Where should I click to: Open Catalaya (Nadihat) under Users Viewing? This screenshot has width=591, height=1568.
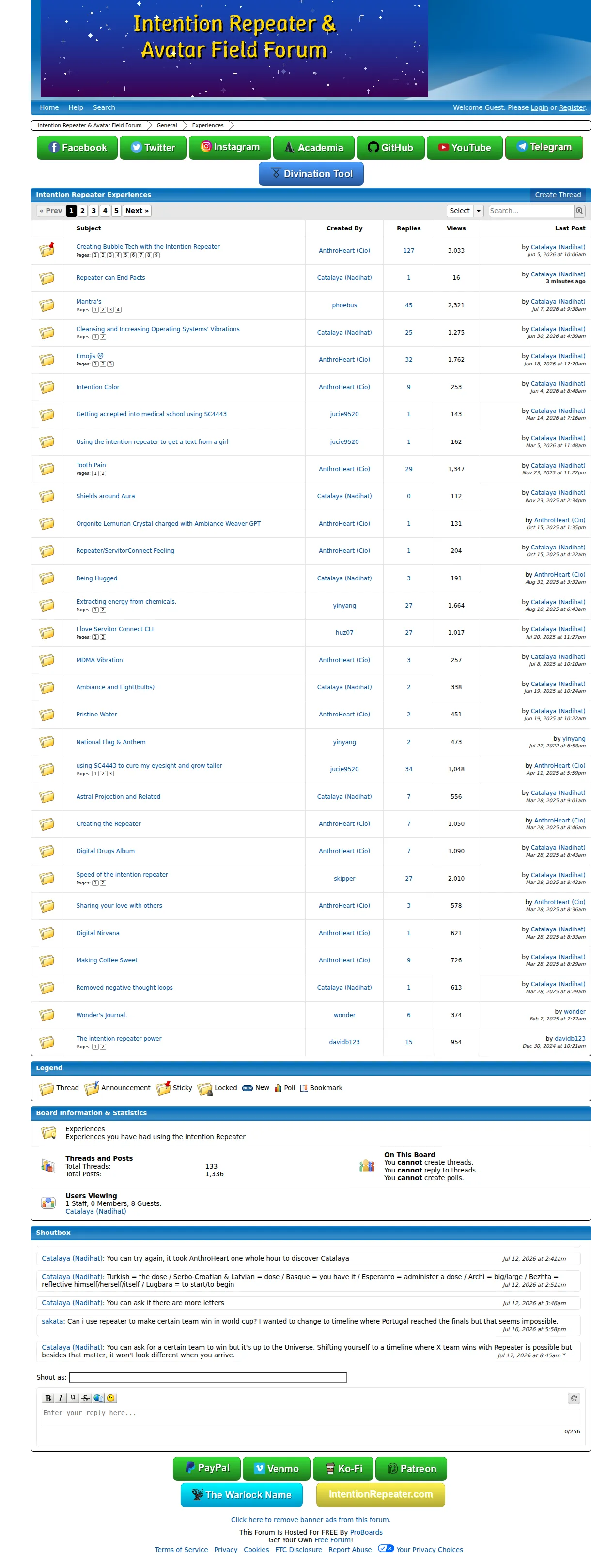(95, 1211)
